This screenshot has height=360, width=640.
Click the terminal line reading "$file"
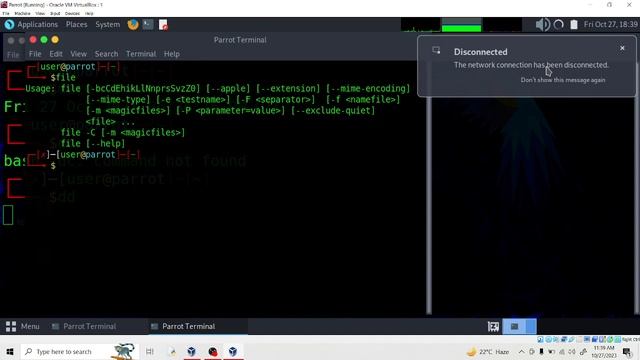pyautogui.click(x=63, y=78)
